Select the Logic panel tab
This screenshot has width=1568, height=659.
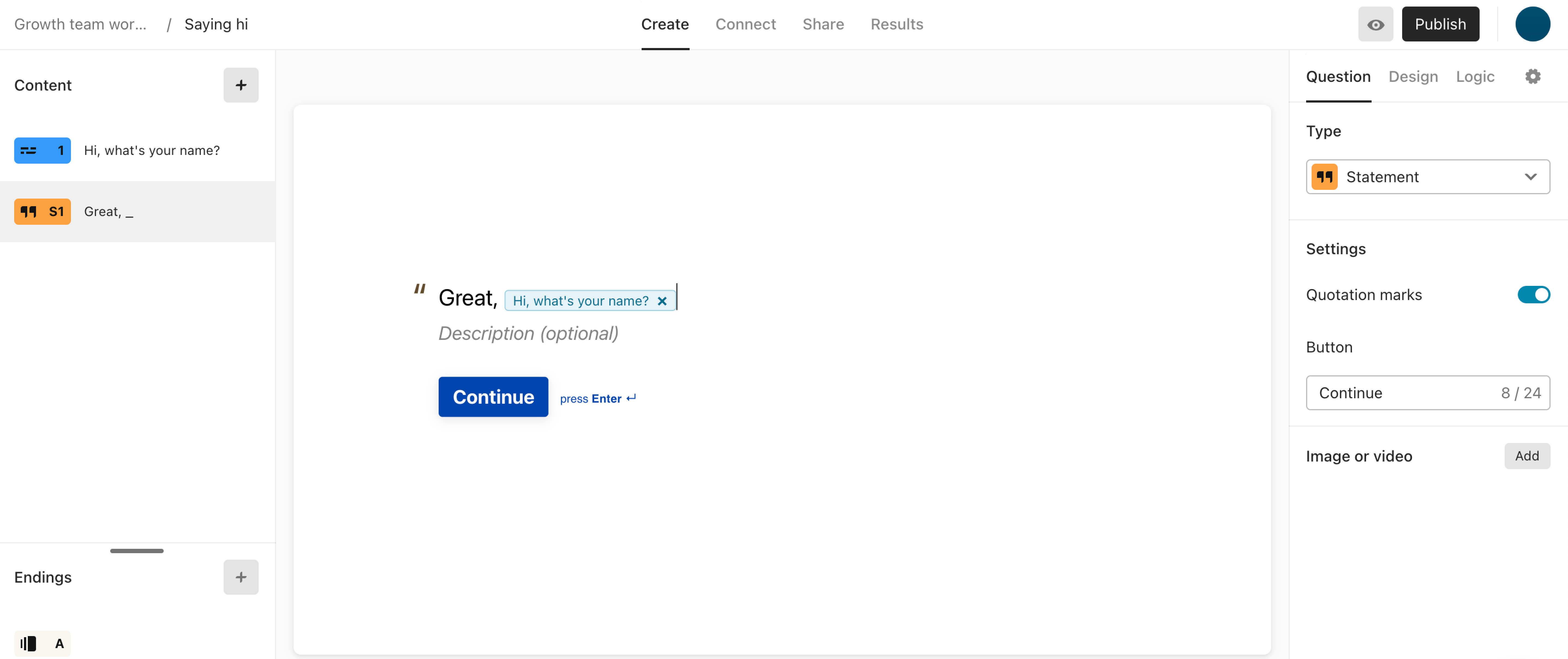[x=1475, y=77]
